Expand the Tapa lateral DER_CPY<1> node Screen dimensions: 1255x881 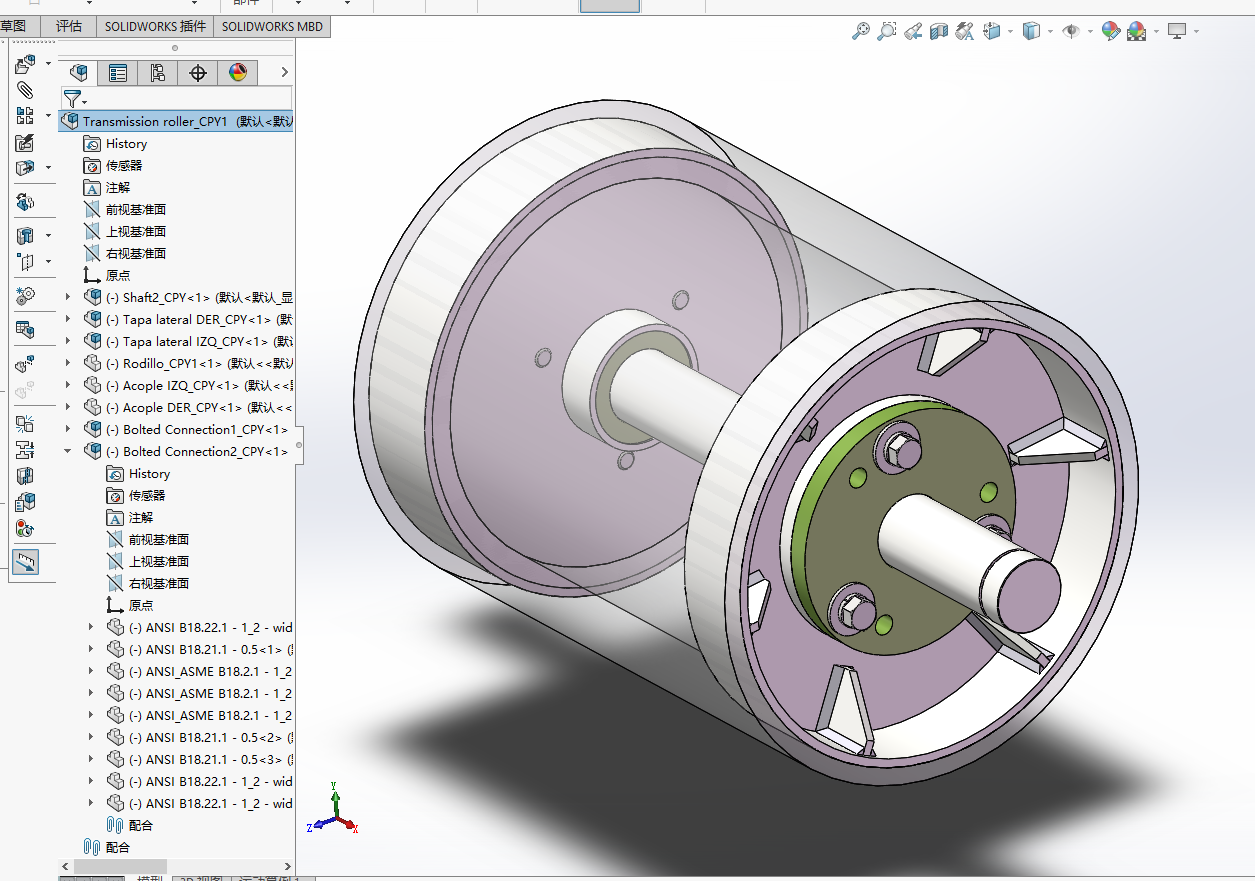pos(68,319)
